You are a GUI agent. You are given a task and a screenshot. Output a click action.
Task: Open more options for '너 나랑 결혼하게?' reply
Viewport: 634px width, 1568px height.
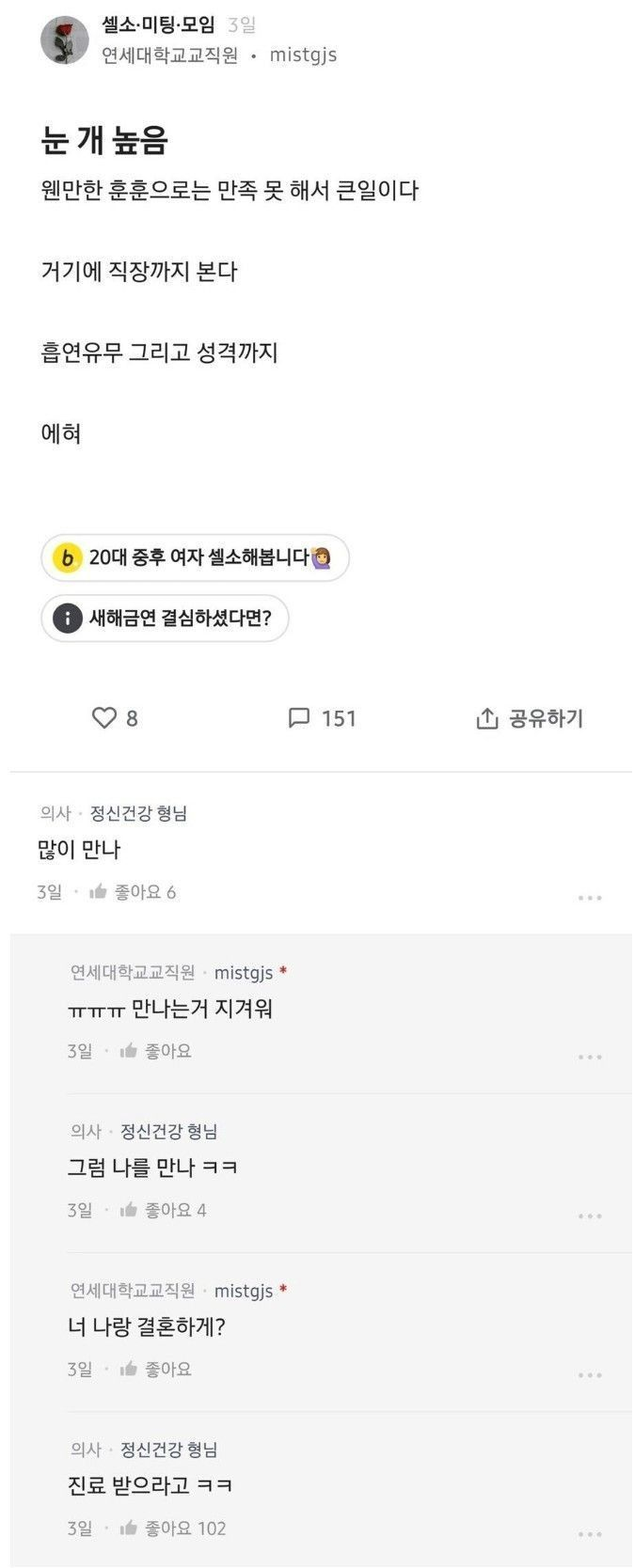(590, 1375)
